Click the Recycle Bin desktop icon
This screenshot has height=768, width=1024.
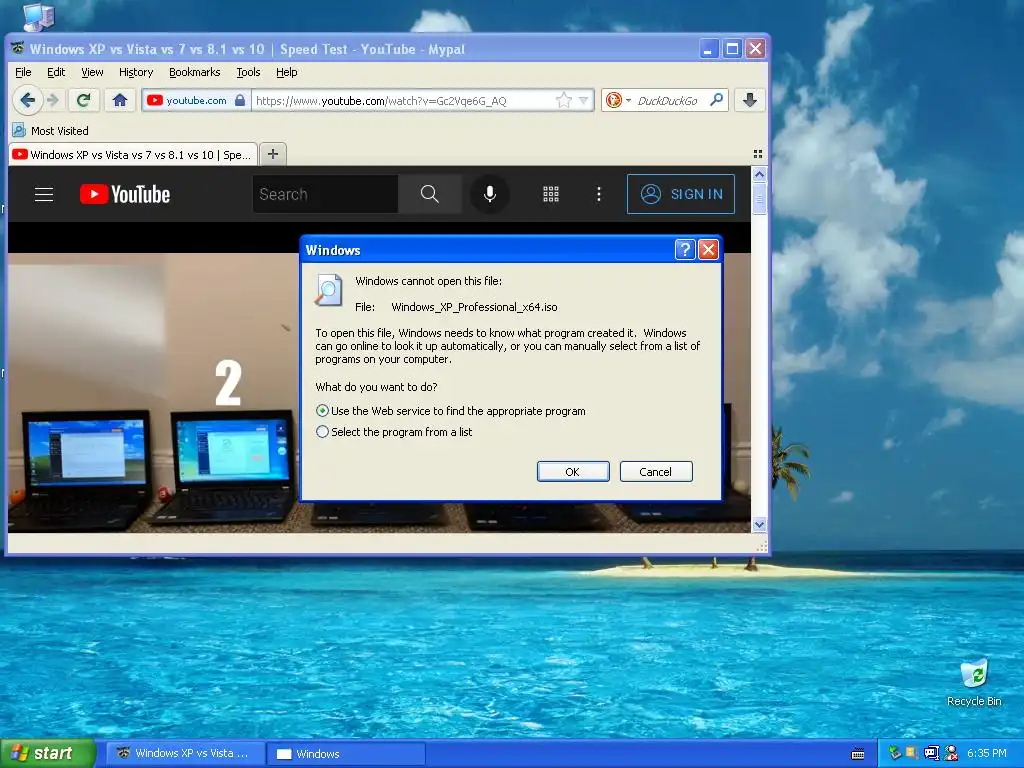[974, 683]
